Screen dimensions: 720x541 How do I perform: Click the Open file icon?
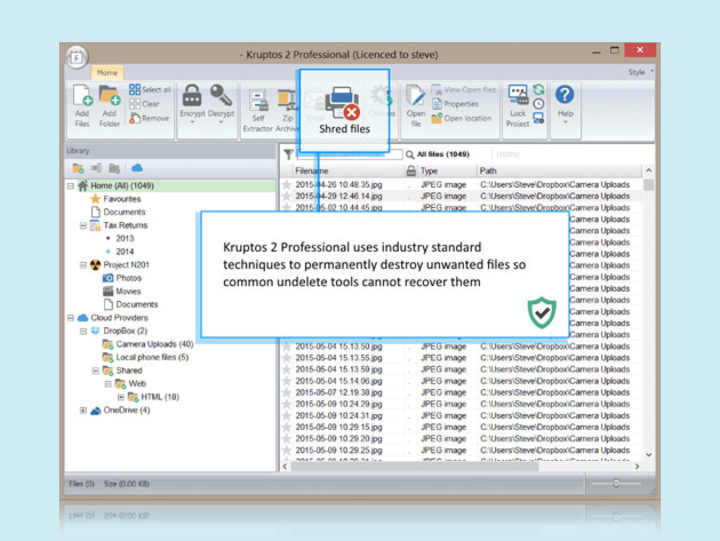click(416, 98)
